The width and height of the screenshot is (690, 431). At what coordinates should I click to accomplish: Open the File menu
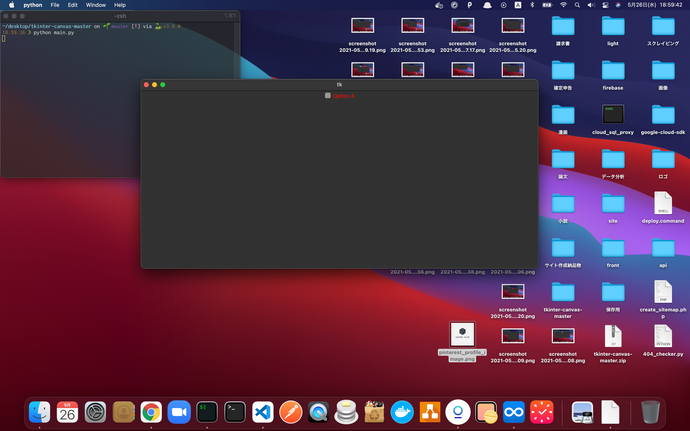[x=55, y=5]
